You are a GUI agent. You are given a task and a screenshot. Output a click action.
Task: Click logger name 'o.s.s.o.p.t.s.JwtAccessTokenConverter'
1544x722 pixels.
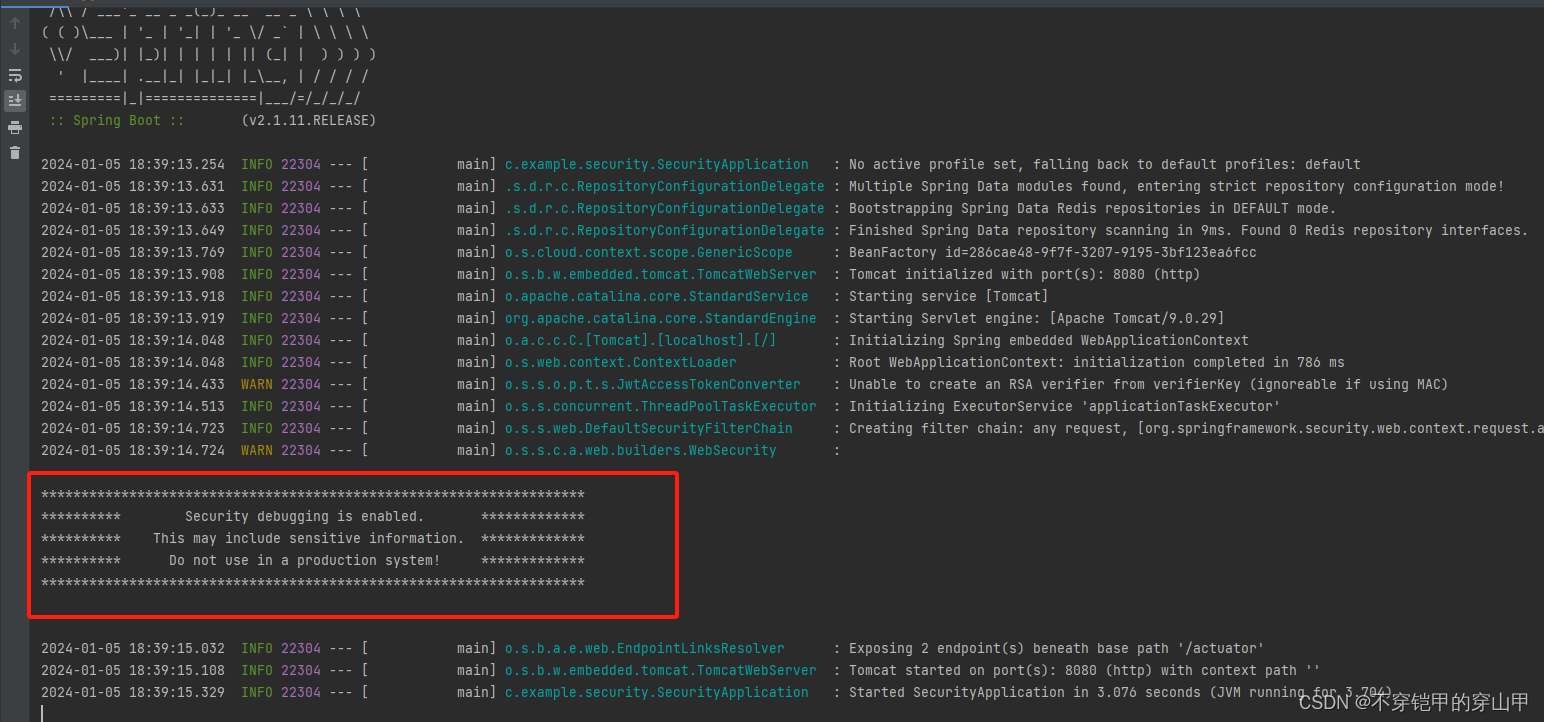(x=652, y=384)
